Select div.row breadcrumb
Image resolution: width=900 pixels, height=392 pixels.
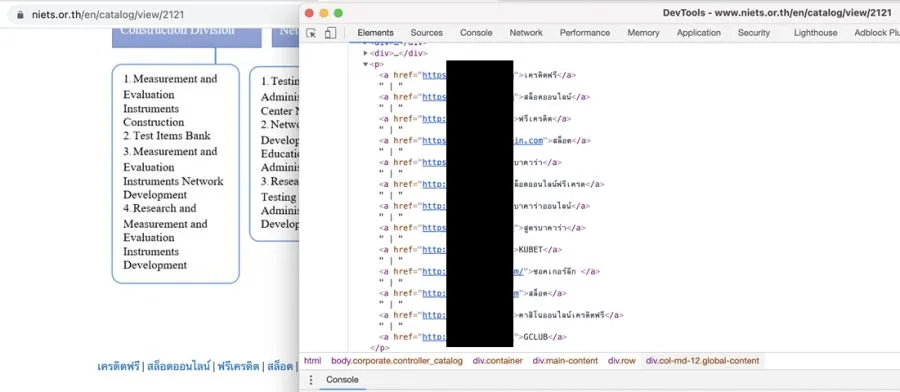tap(622, 361)
